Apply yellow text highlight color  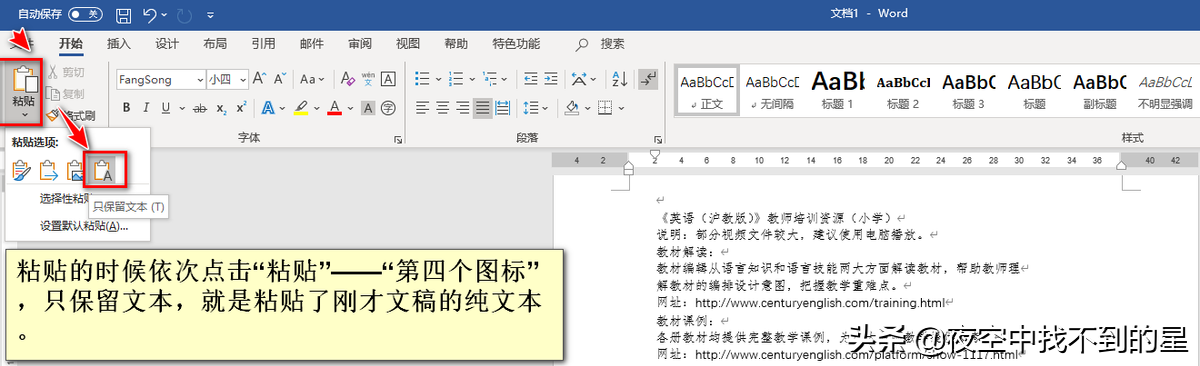click(300, 107)
